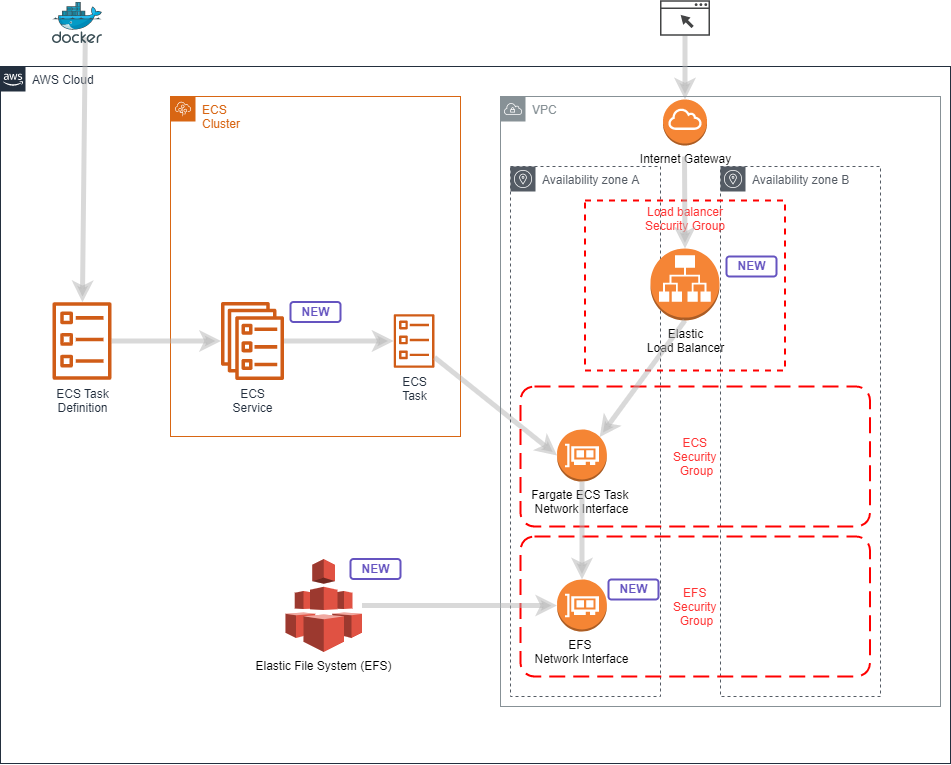Click the 'ECS Task Definition' label
This screenshot has width=951, height=765.
[82, 400]
